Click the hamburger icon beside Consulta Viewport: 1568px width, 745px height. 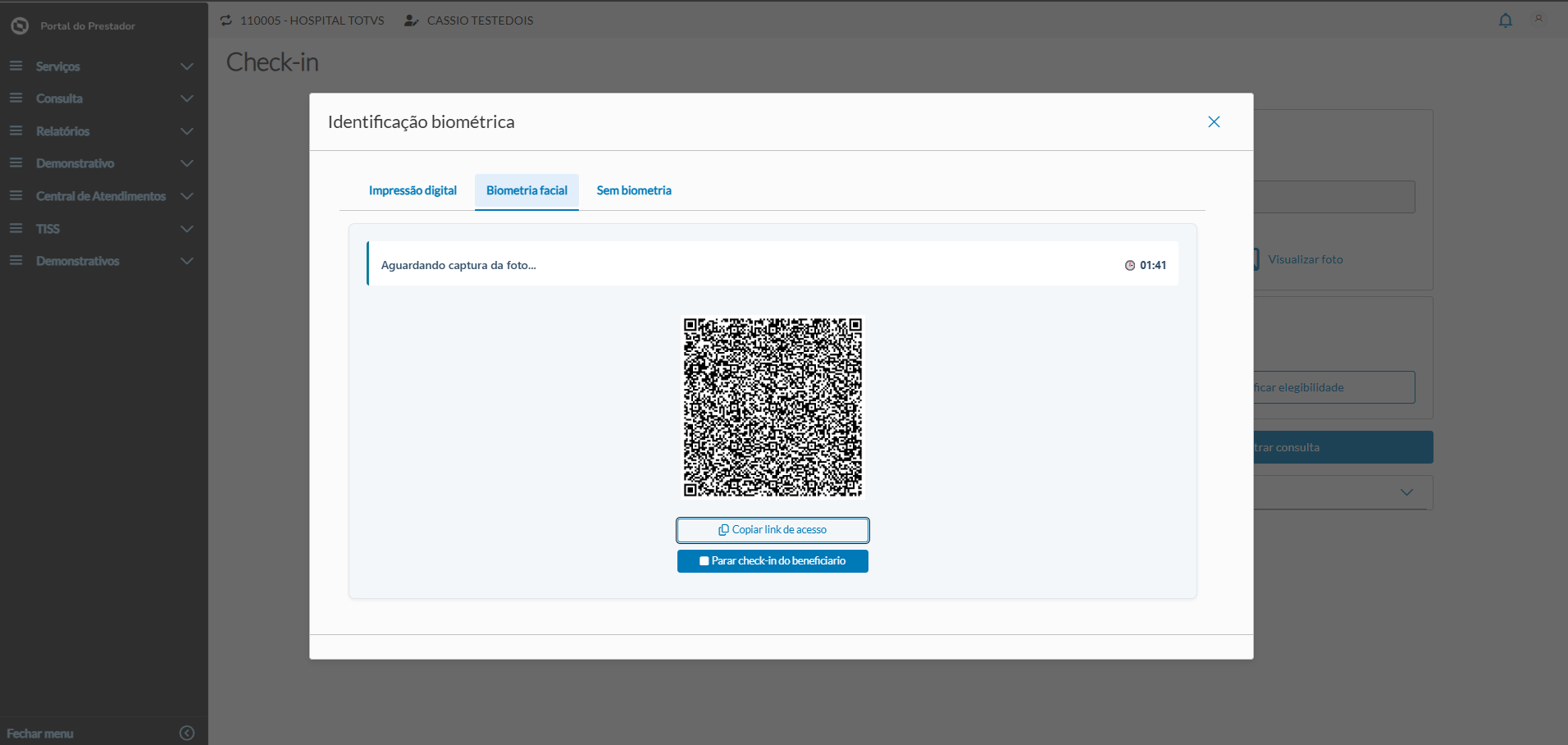16,98
